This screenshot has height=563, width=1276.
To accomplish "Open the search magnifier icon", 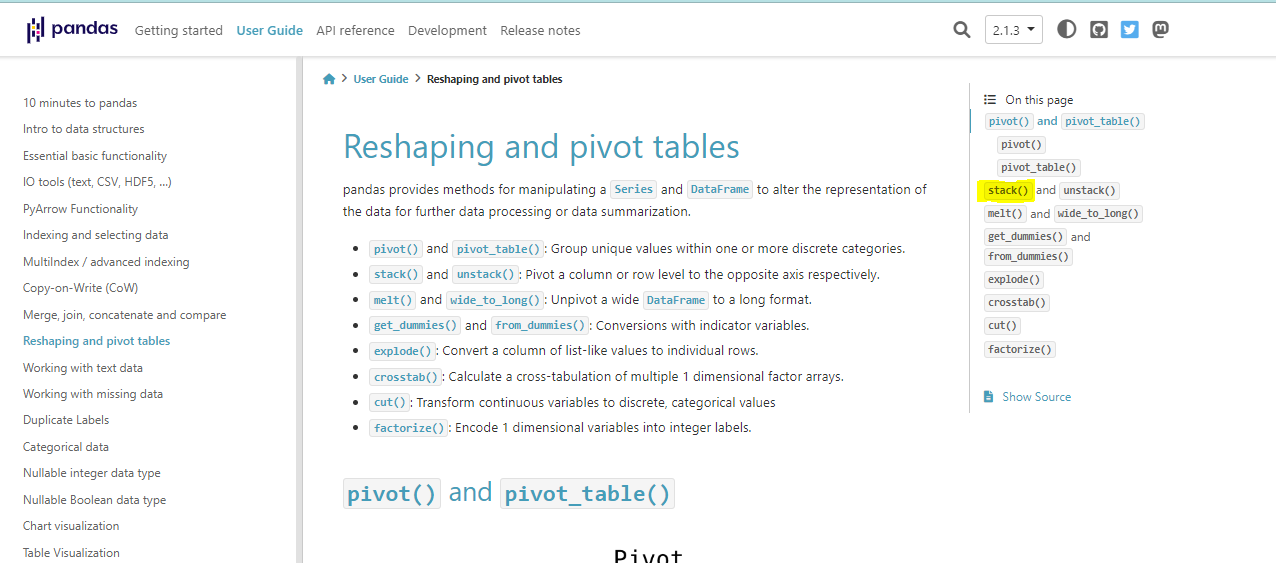I will [x=962, y=30].
